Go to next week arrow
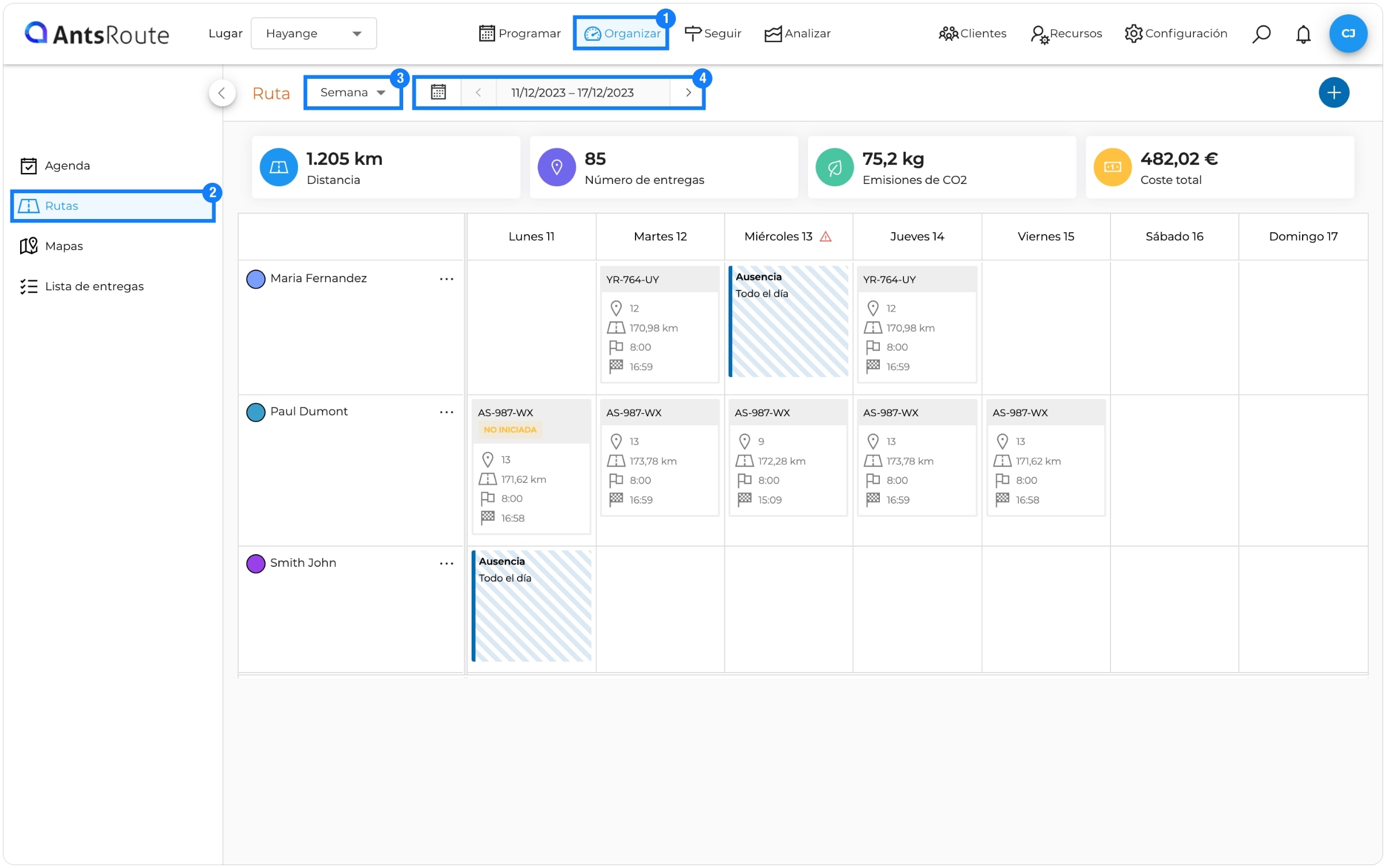 coord(688,93)
